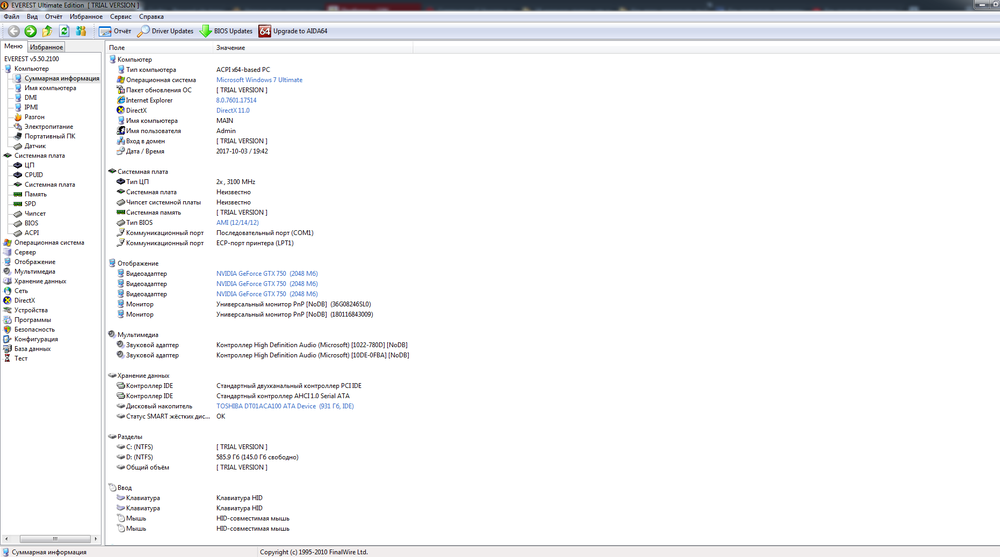This screenshot has height=557, width=1000.
Task: Open the Избранное menu in menu bar
Action: tap(86, 17)
